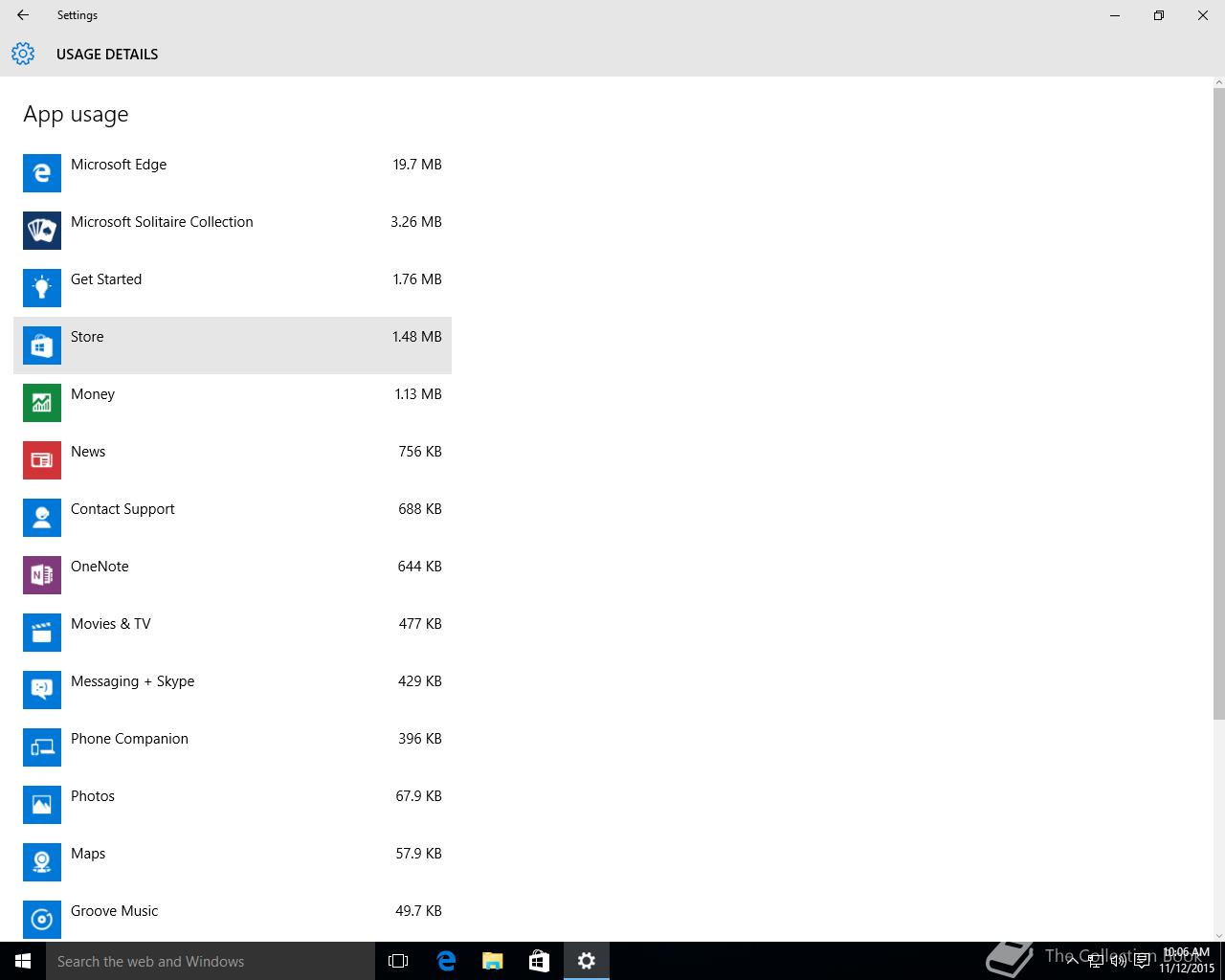
Task: Click the Microsoft Solitaire Collection cards icon
Action: [42, 231]
